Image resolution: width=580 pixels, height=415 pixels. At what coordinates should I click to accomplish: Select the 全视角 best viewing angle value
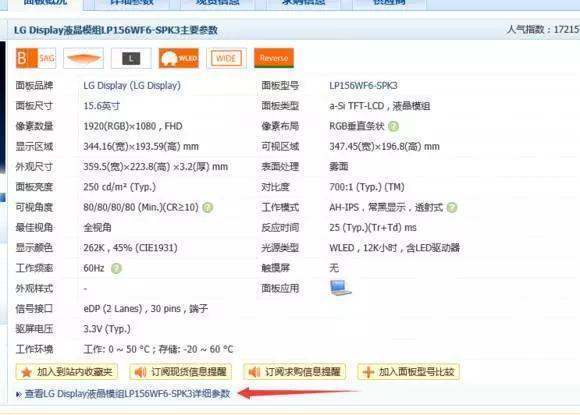pos(97,227)
